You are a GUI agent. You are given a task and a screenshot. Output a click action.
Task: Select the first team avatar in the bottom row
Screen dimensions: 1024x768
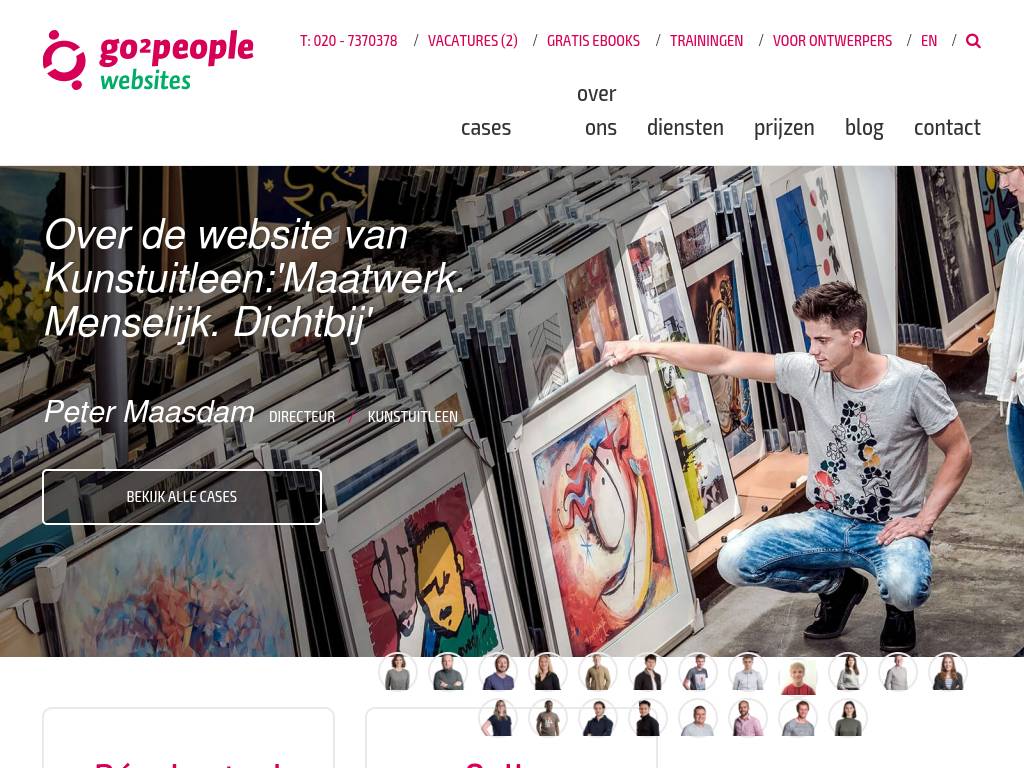[x=498, y=717]
